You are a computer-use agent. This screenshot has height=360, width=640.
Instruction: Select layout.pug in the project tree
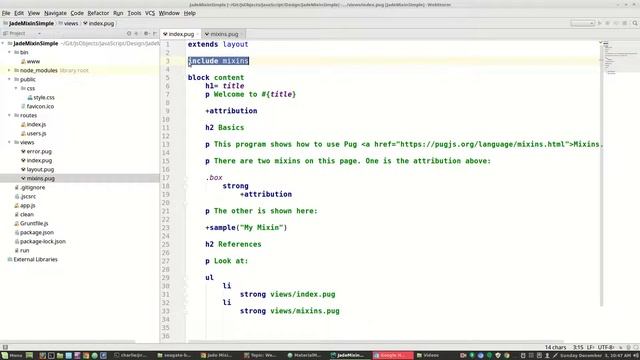click(37, 169)
